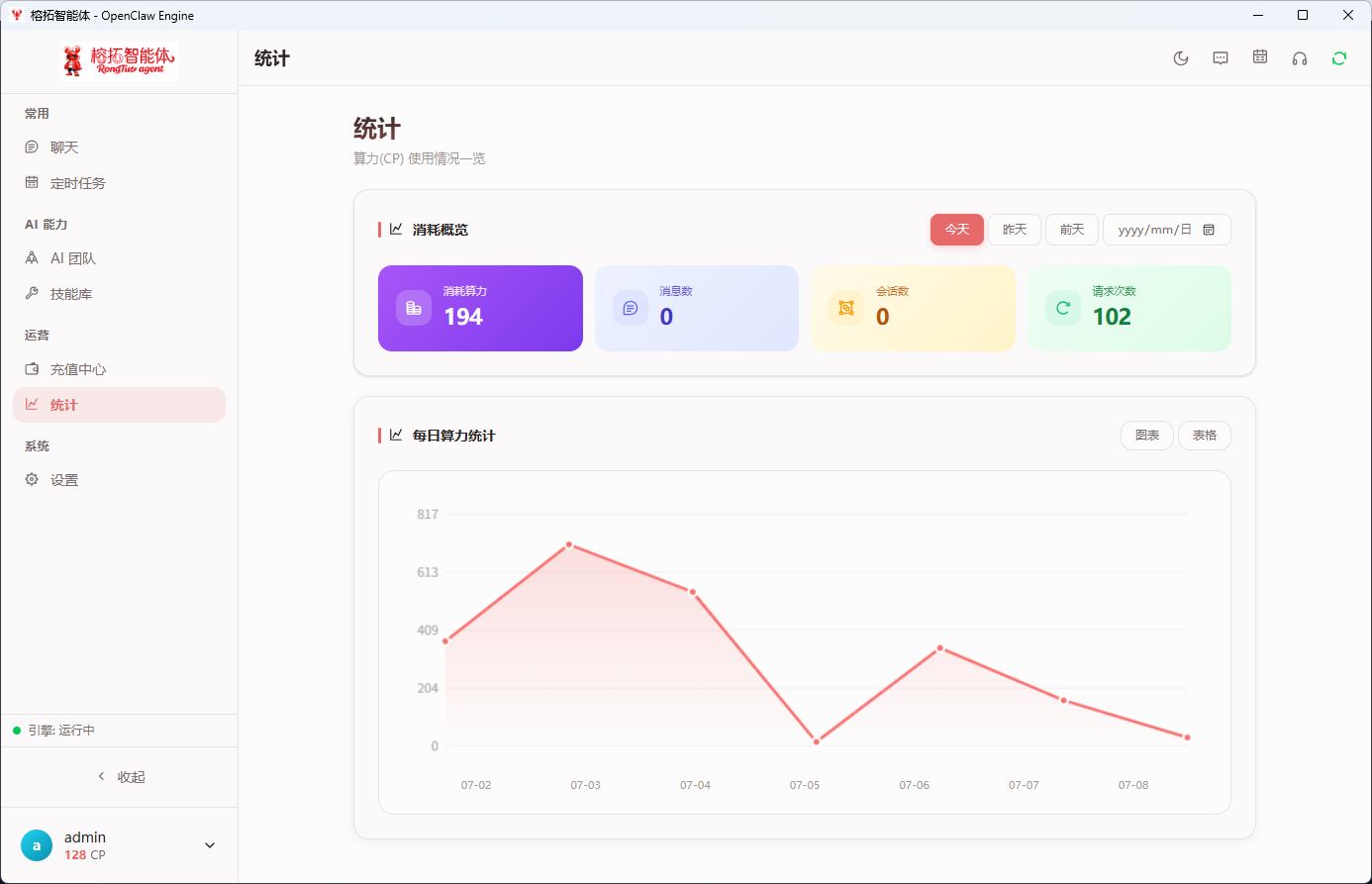Open the message feedback icon in header
Screen dimensions: 1372x884
coord(1221,58)
